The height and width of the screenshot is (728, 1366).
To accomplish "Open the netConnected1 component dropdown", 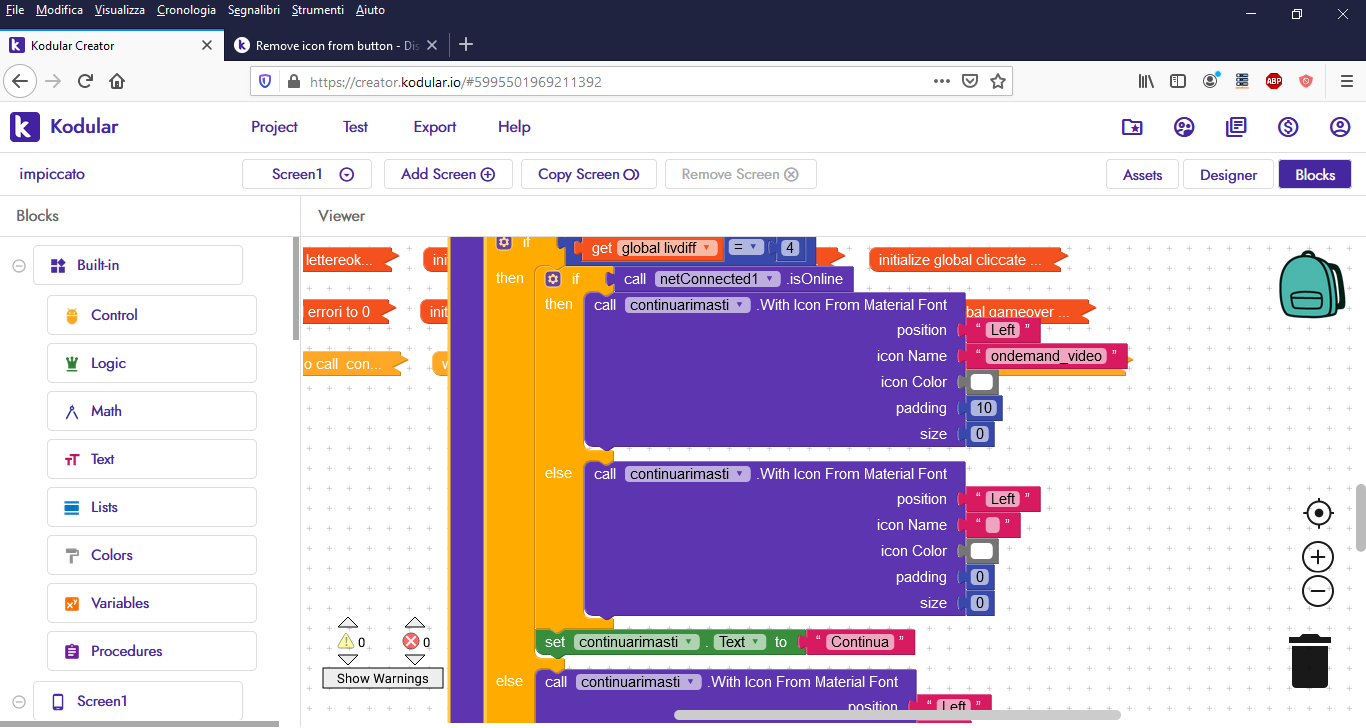I will tap(771, 279).
